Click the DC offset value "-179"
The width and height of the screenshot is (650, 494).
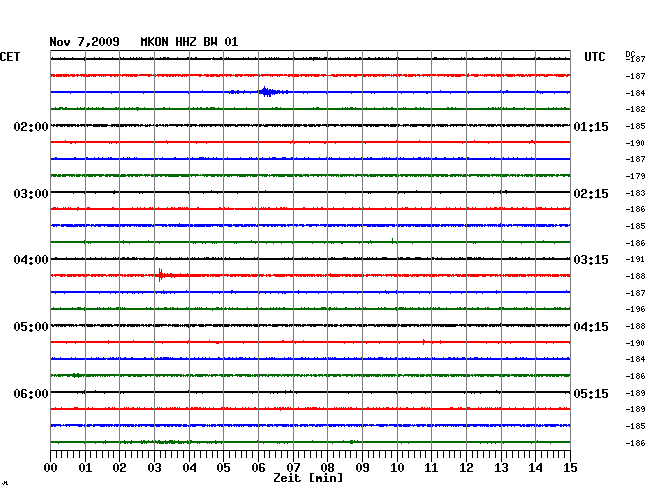(x=635, y=176)
